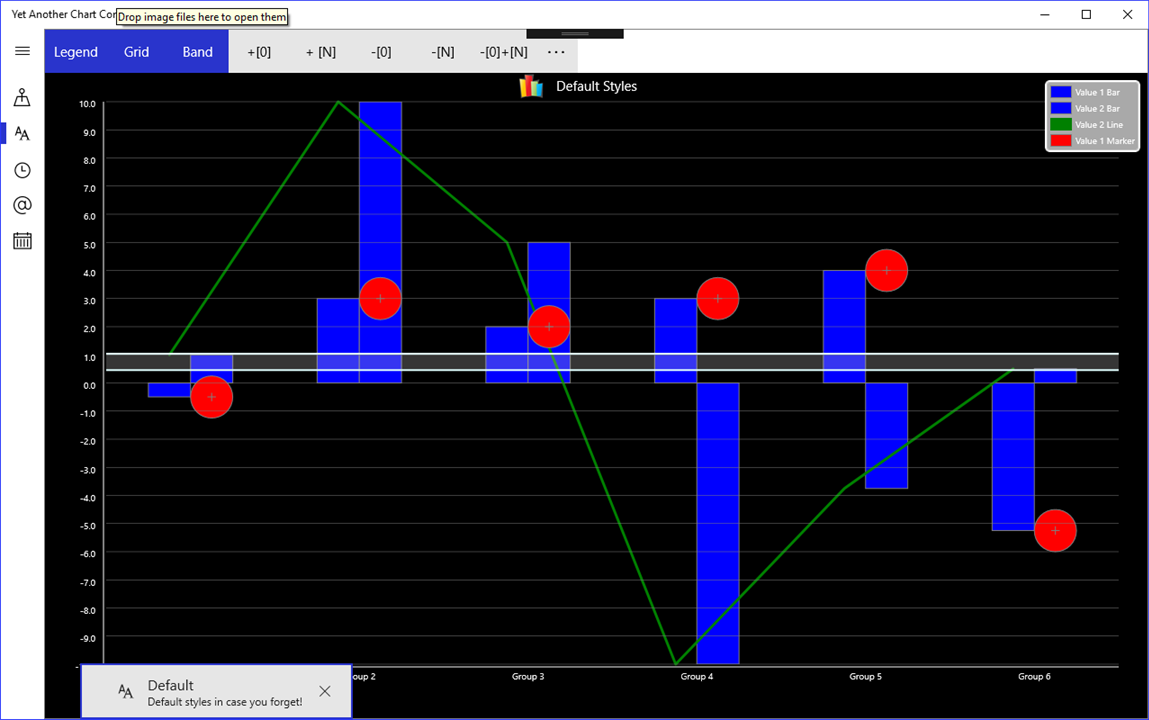Click the -5.0 value axis label
1149x720 pixels.
(x=87, y=526)
